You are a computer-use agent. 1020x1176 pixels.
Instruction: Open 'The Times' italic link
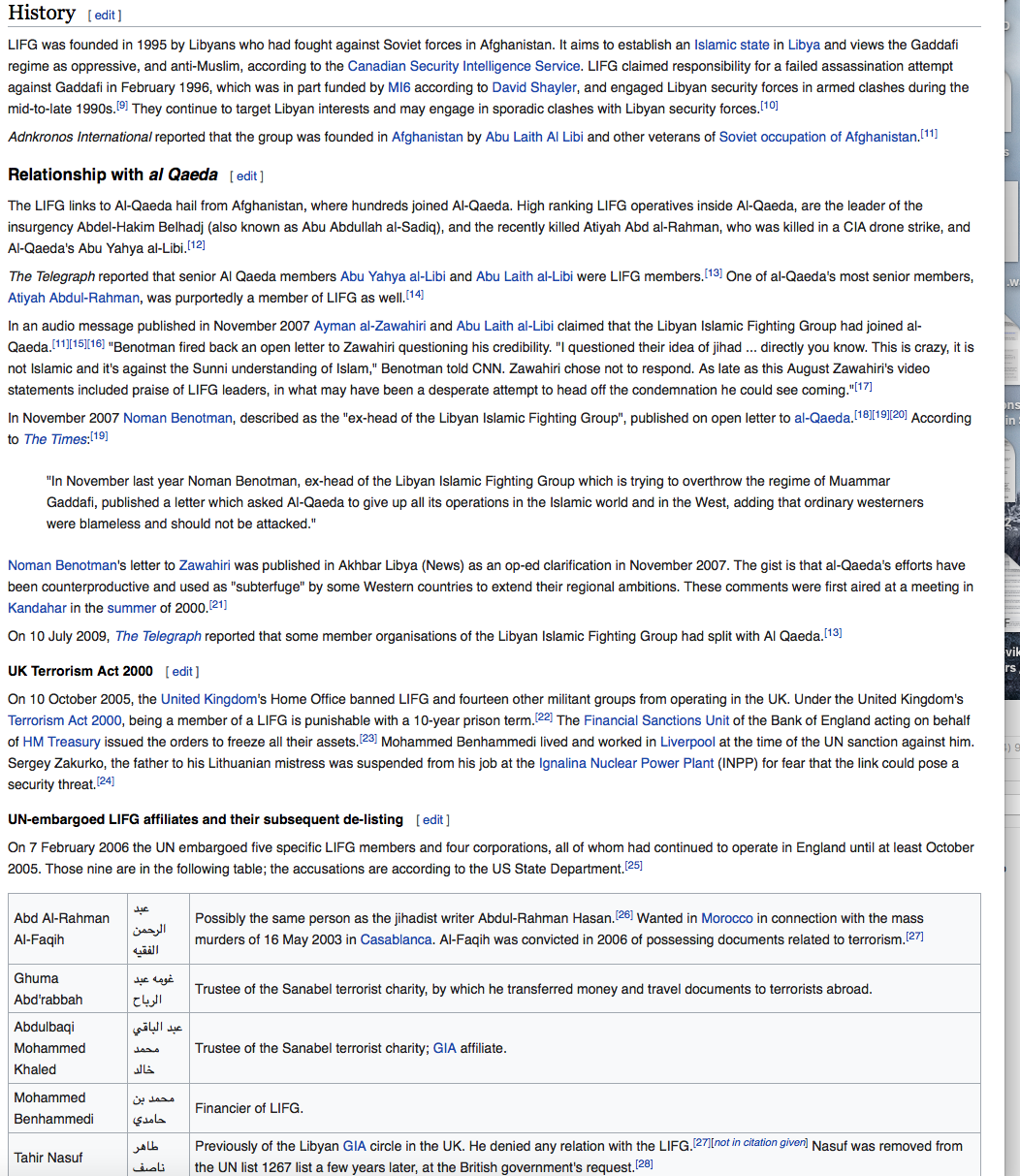[55, 439]
